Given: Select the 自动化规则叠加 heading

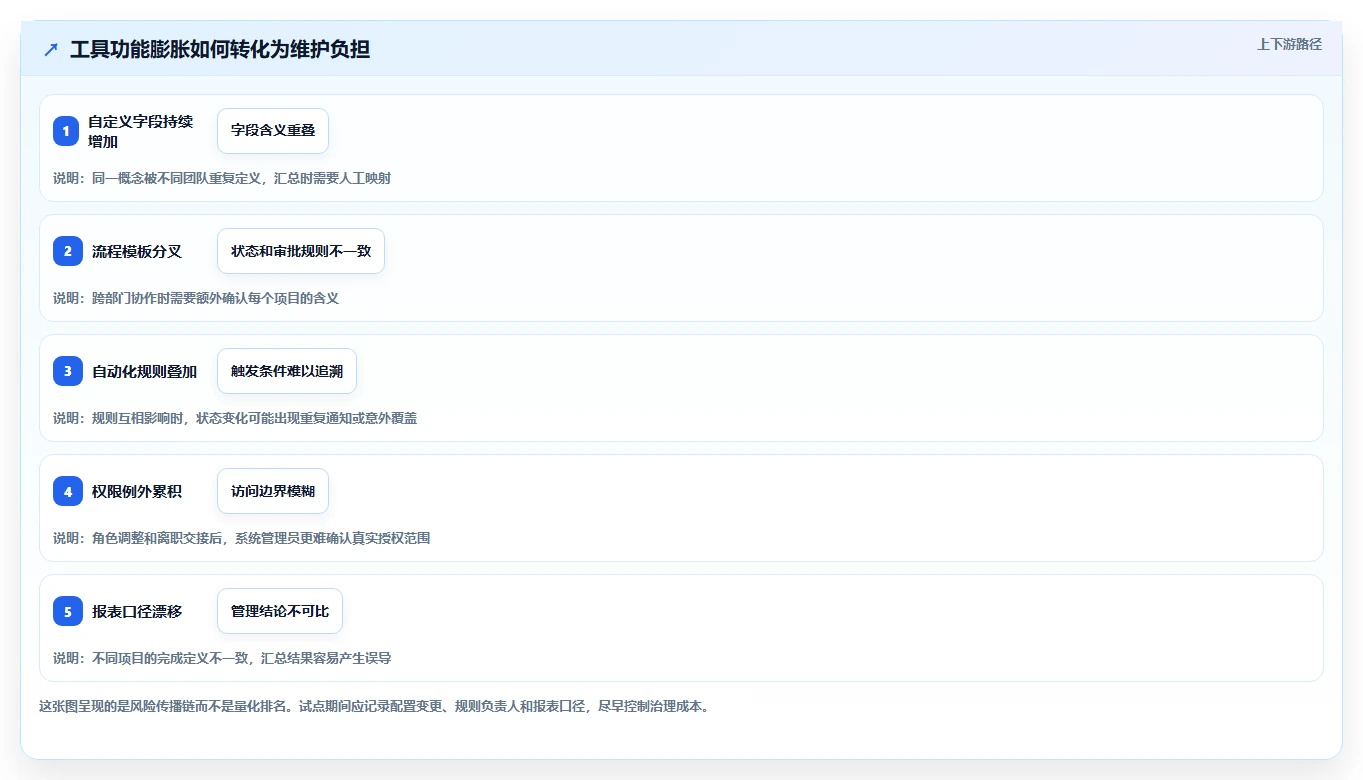Looking at the screenshot, I should (144, 371).
